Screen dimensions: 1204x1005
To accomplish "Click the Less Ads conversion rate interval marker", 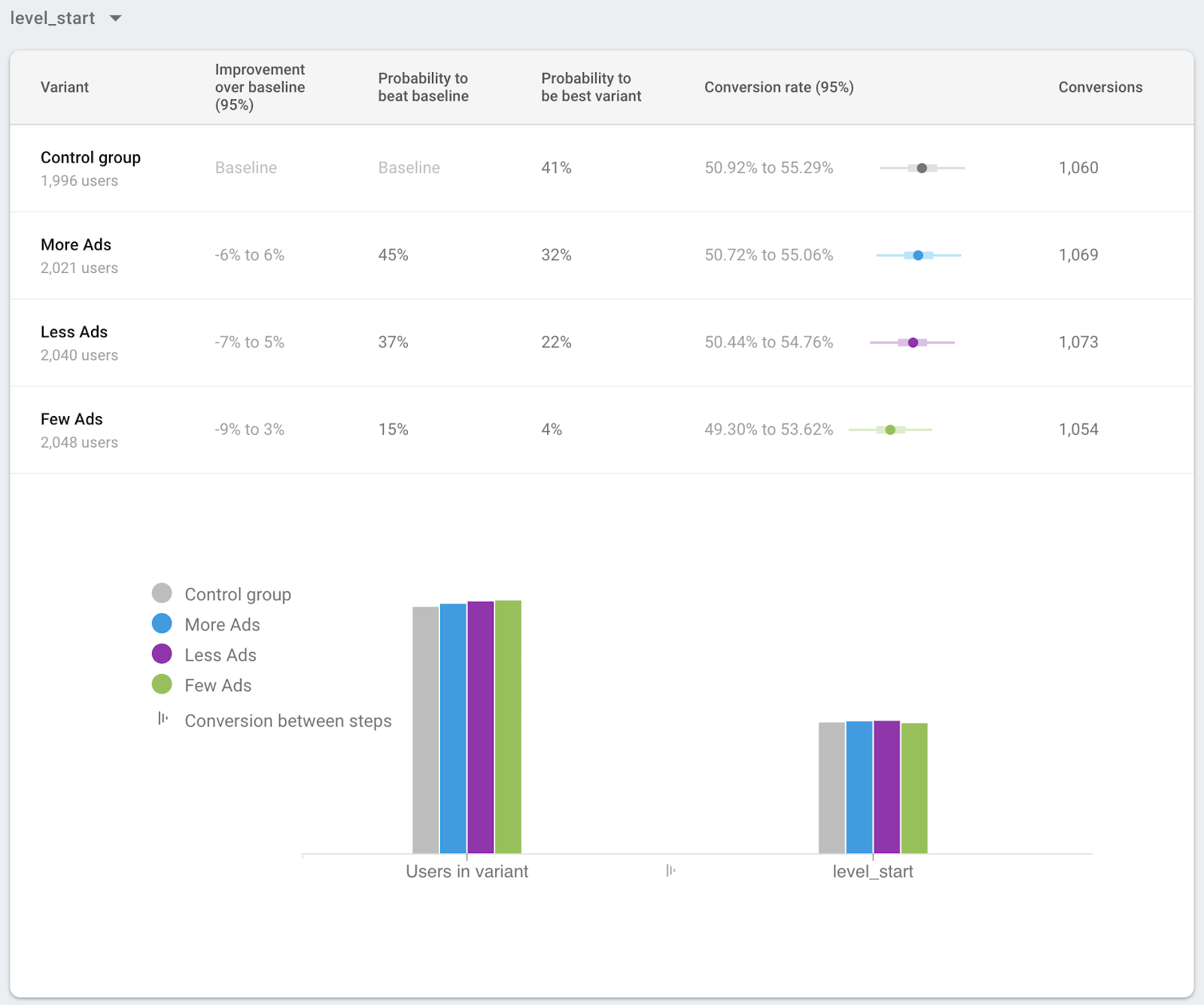I will (x=913, y=343).
